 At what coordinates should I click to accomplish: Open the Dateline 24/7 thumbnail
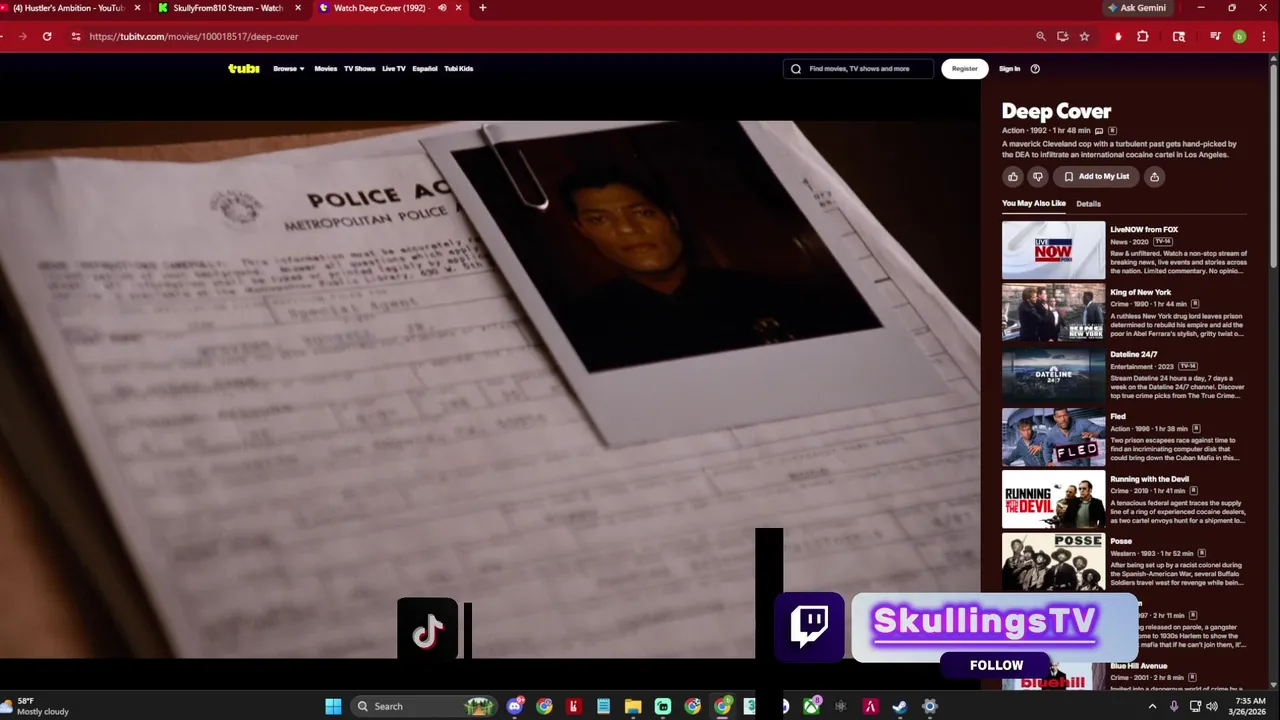1053,375
